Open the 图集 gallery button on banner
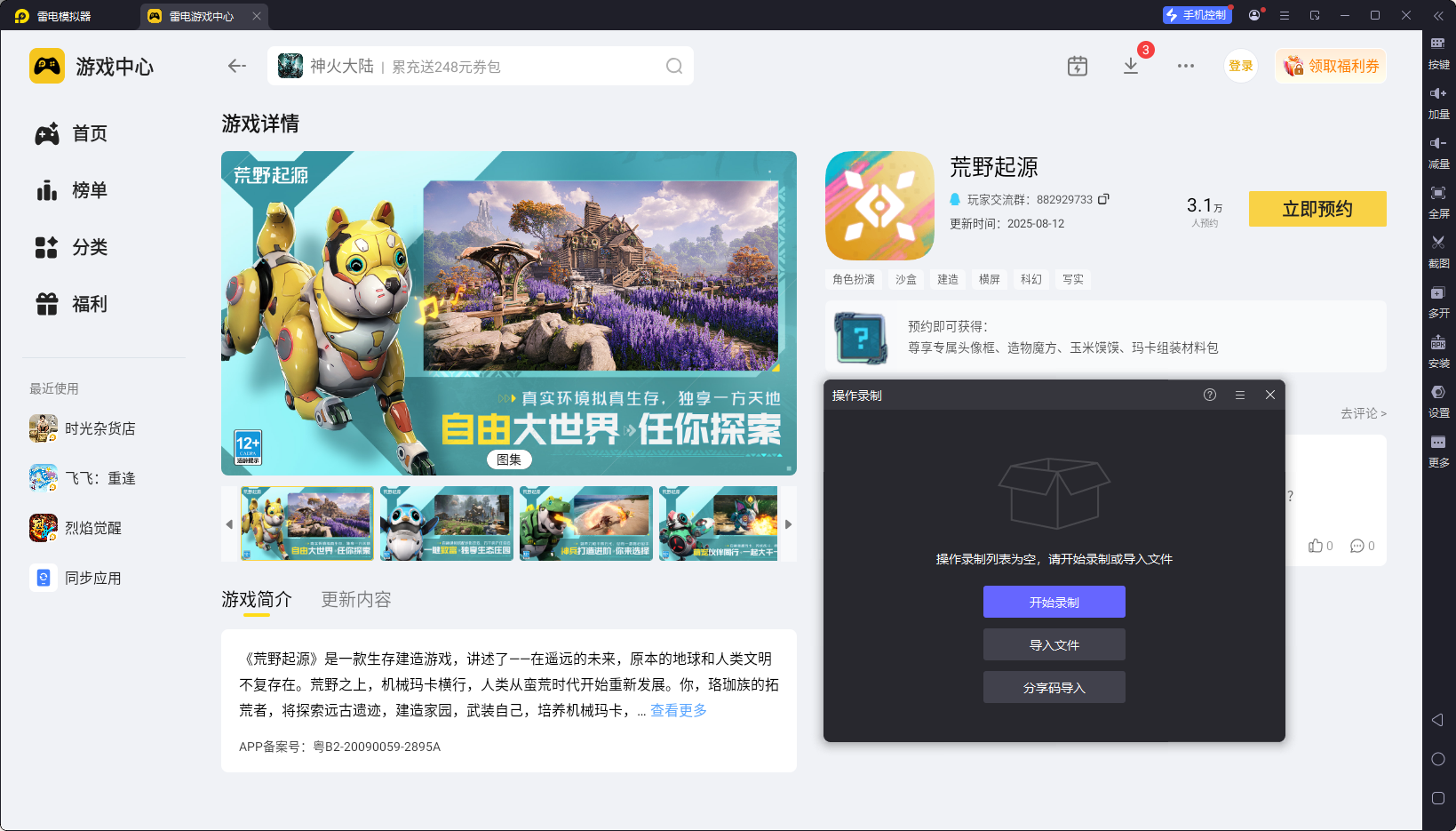The image size is (1456, 831). (509, 459)
